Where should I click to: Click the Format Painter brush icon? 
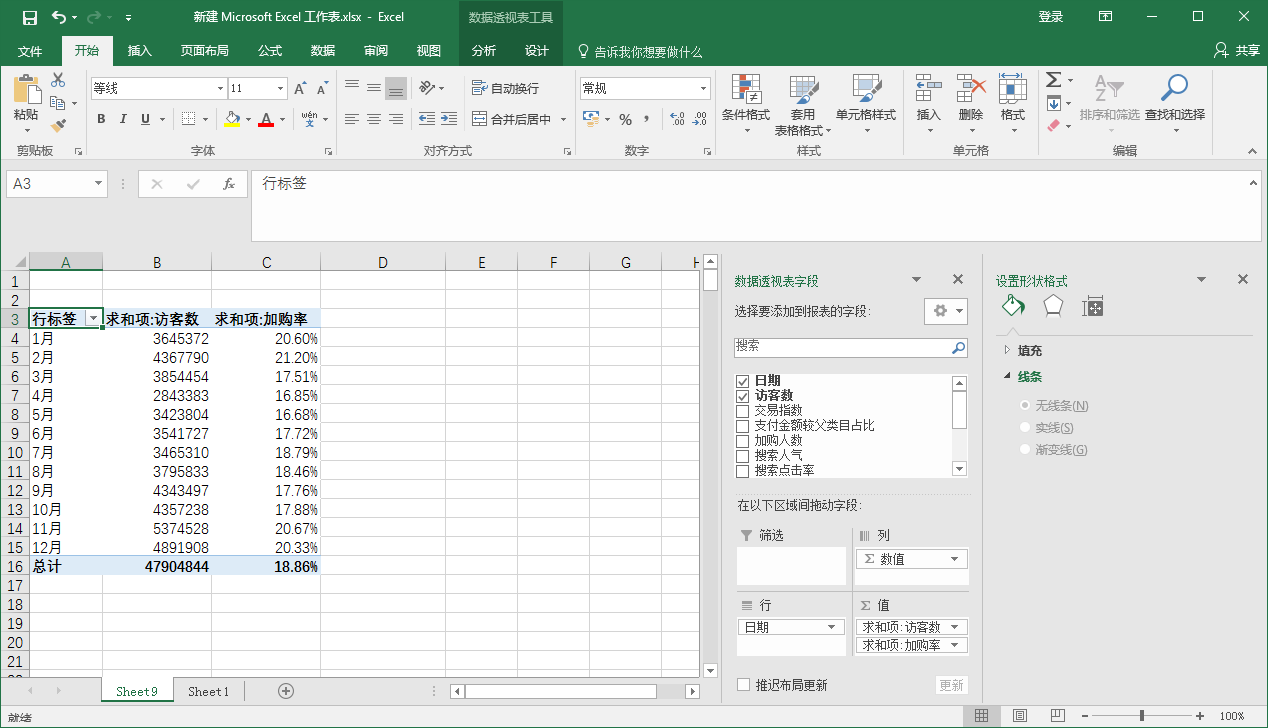pyautogui.click(x=58, y=125)
